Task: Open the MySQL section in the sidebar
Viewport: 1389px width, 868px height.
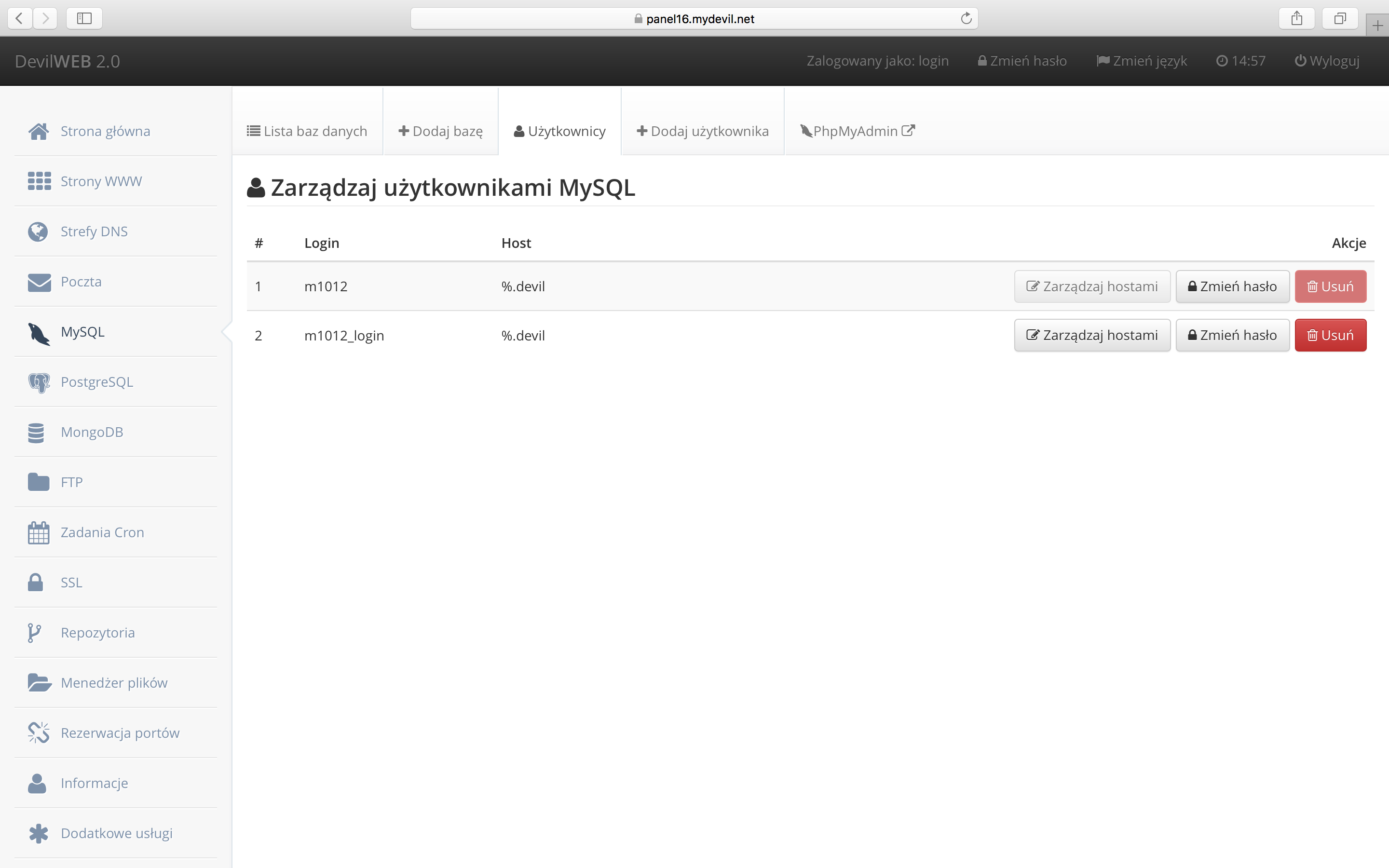Action: click(82, 331)
